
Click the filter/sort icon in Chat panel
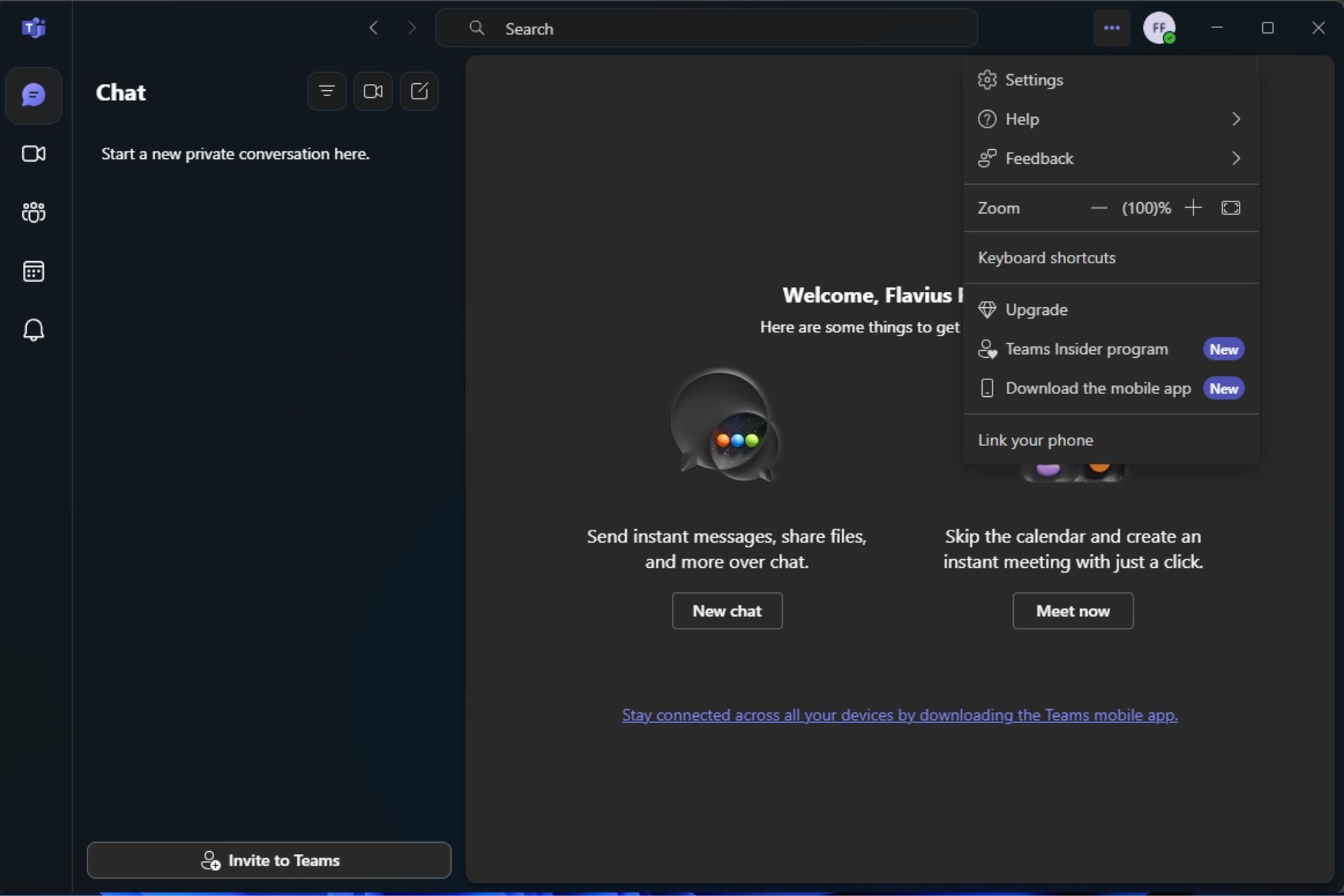tap(326, 91)
